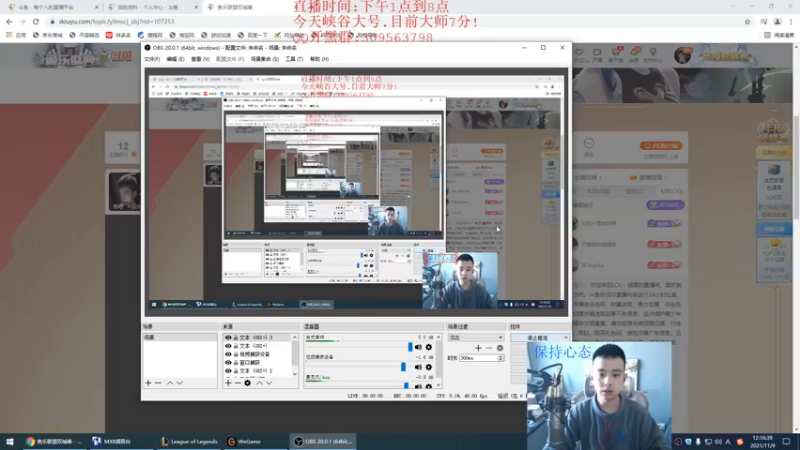
Task: Move scene up with the Scenes panel arrow
Action: pyautogui.click(x=170, y=383)
